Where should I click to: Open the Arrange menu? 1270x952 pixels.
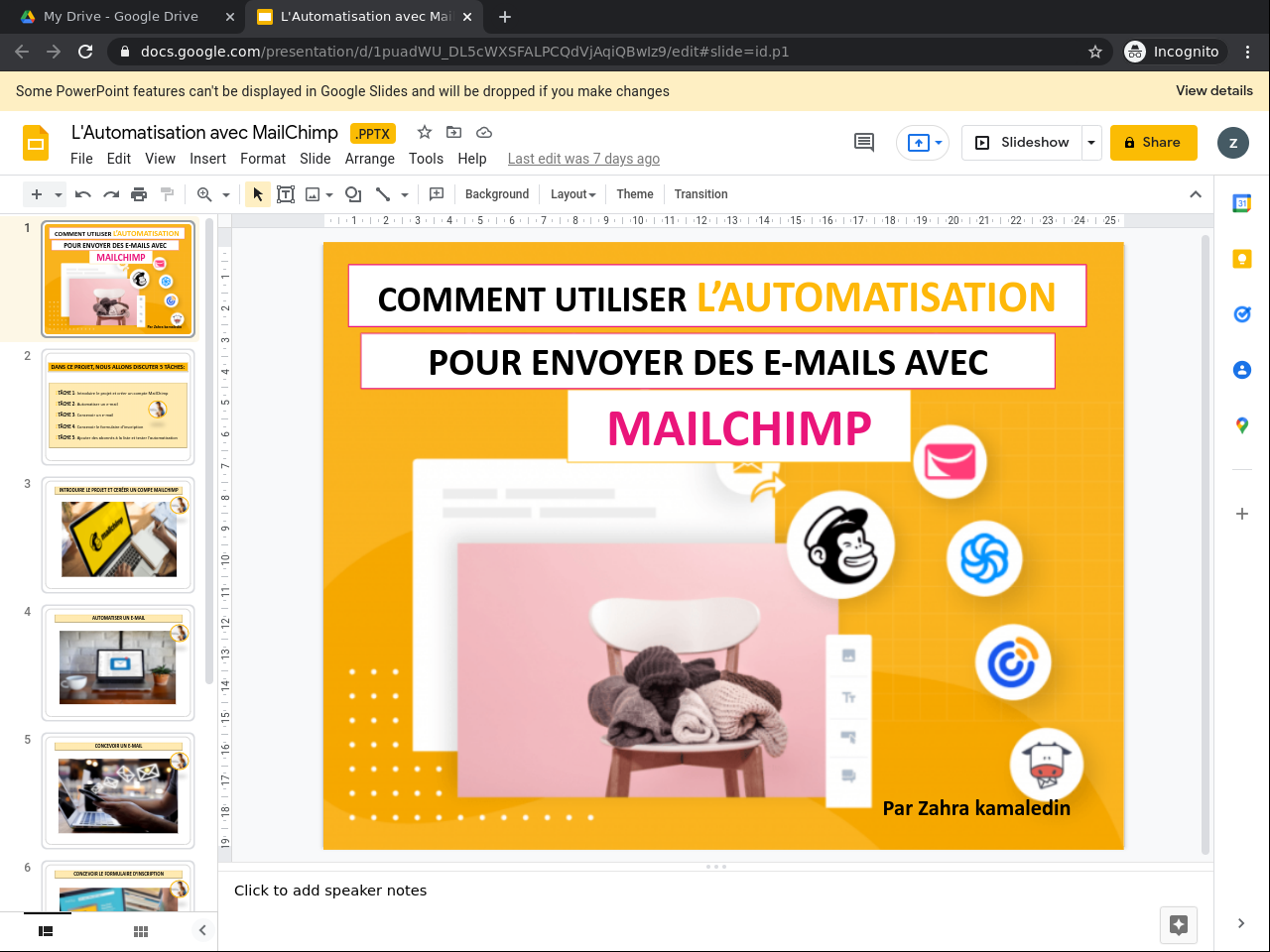tap(370, 159)
